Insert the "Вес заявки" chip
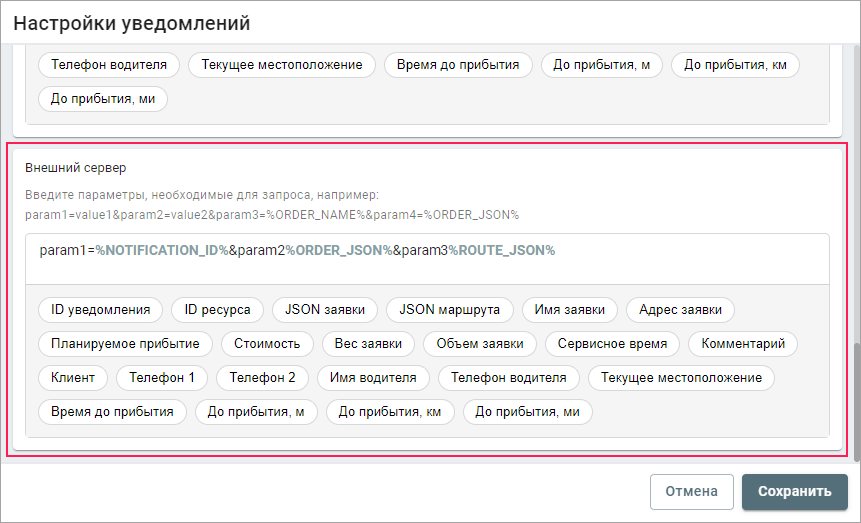This screenshot has height=523, width=861. click(x=368, y=344)
